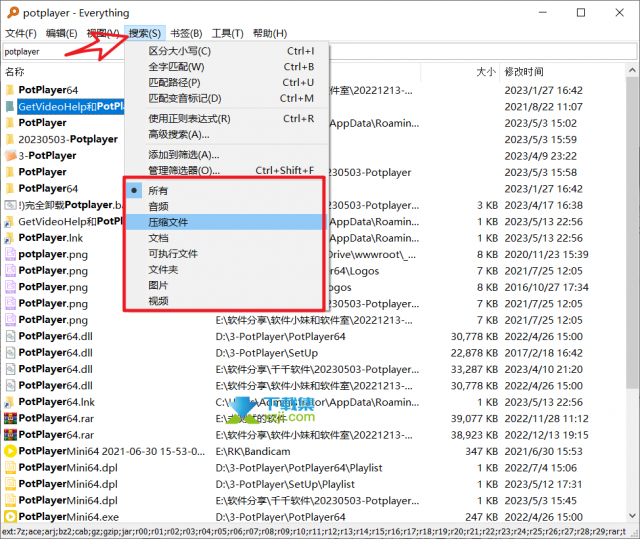Click the dll icon of 30,778 KB PotPlayer64.dll in D:\3-PotPlayer\PotPlayer64

10,336
